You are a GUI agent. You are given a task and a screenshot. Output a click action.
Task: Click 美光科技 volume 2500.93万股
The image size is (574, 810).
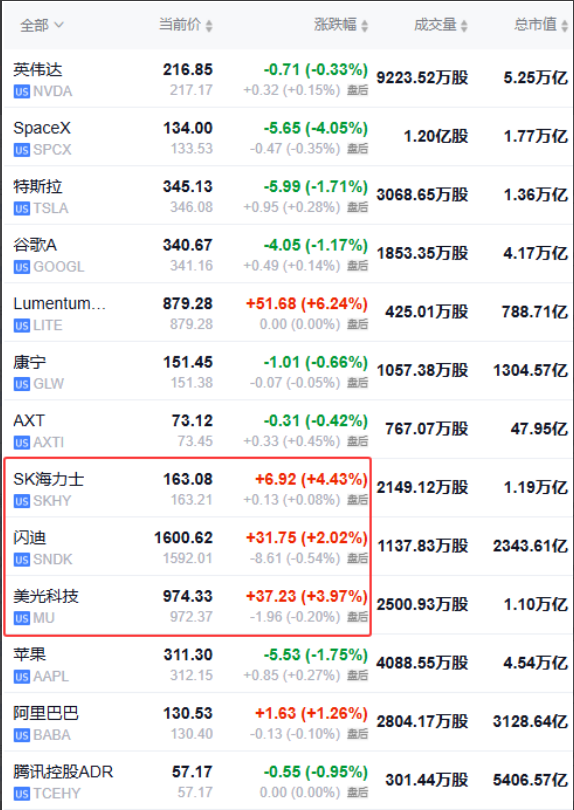pos(422,604)
